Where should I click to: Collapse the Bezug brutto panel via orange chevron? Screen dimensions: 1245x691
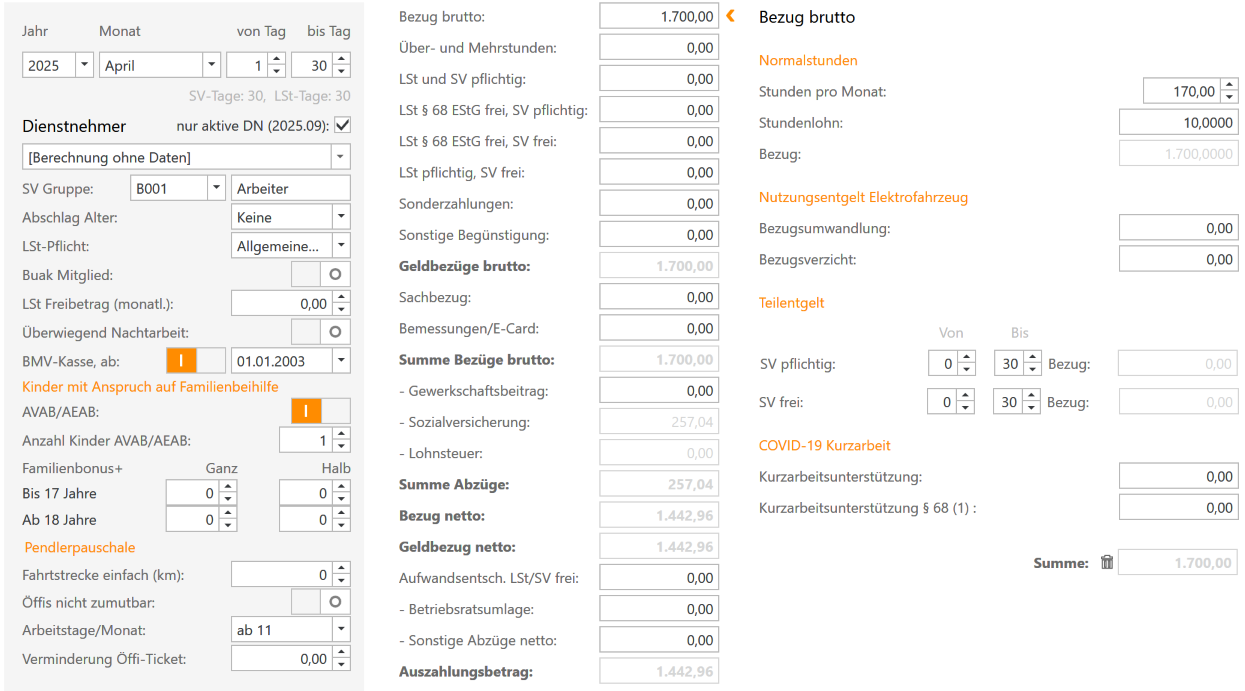tap(728, 16)
